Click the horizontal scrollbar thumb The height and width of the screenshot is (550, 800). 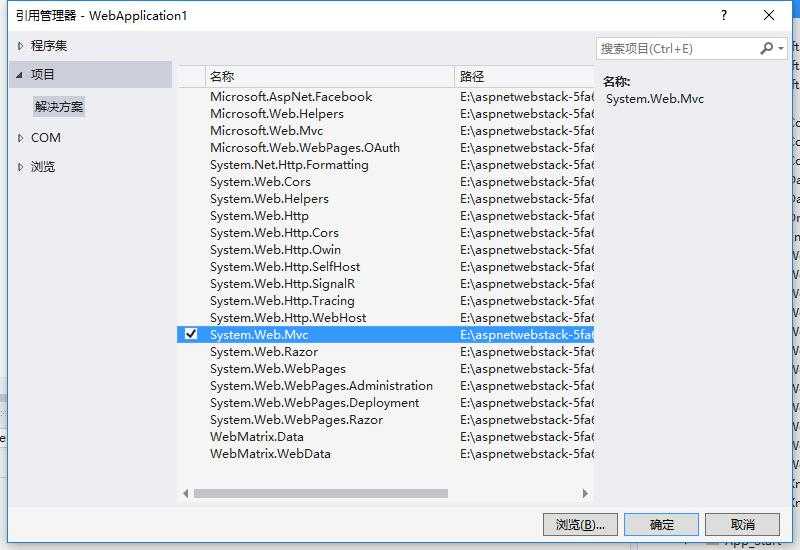(321, 493)
